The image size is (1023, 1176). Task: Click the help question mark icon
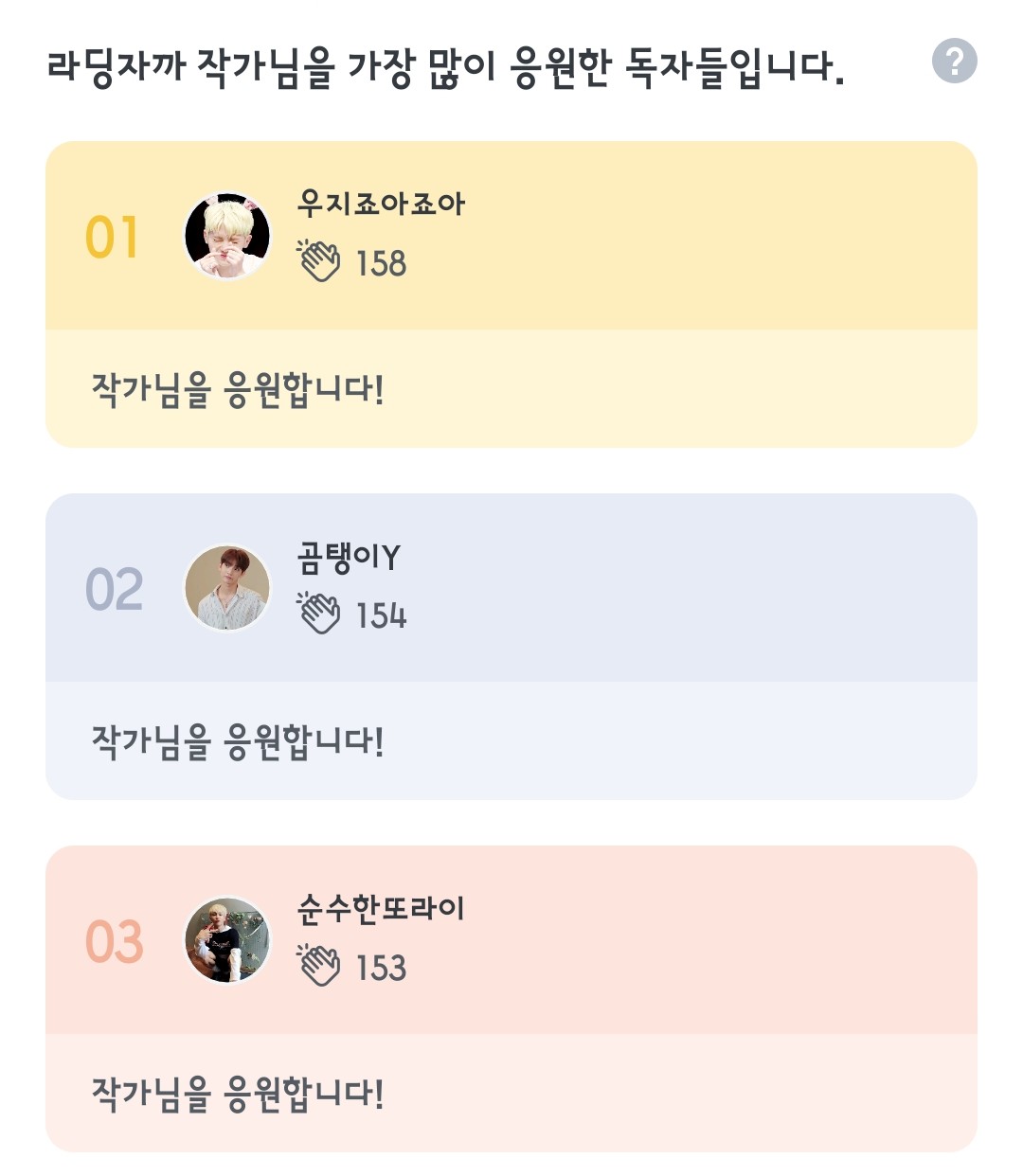click(954, 62)
